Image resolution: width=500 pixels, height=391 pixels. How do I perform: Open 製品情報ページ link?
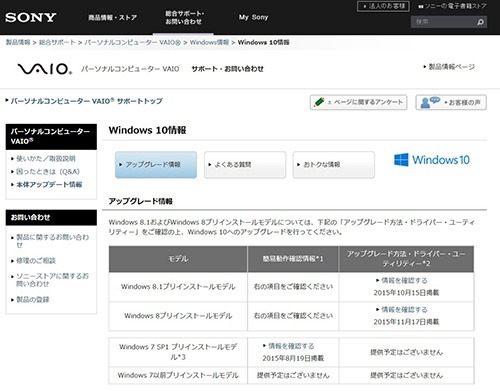[449, 67]
